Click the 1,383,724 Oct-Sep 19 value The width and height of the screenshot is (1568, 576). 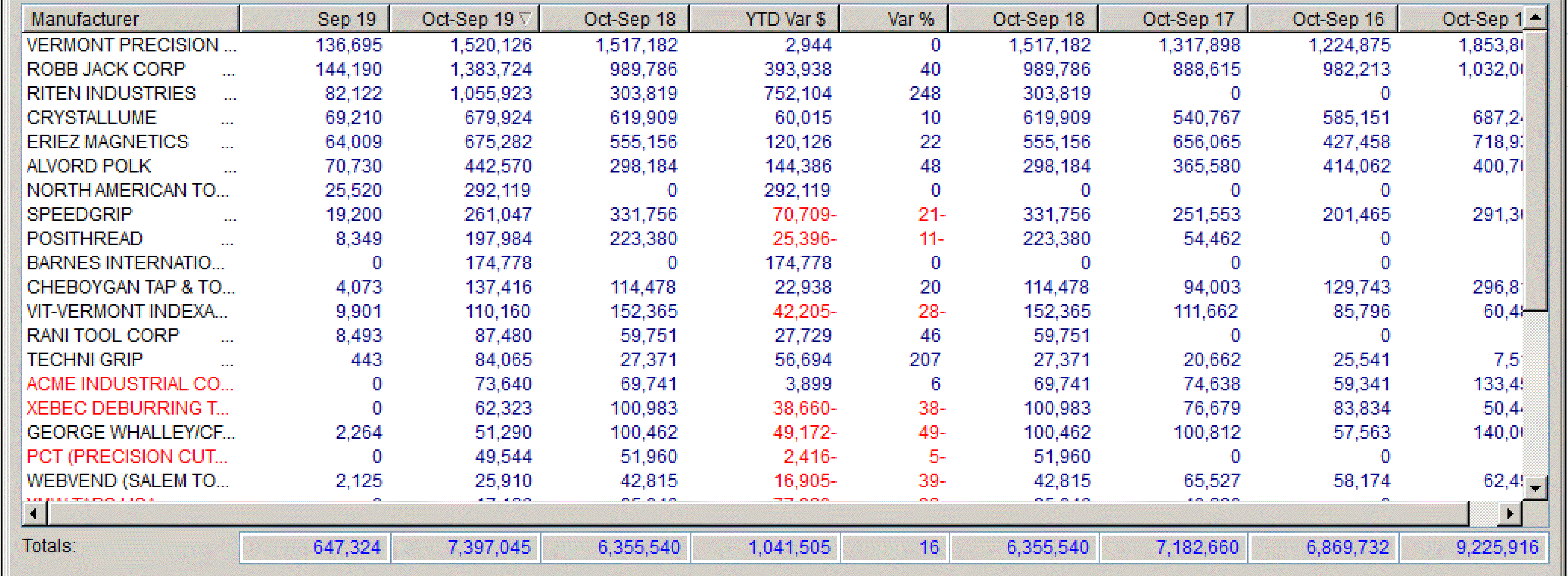(x=491, y=69)
